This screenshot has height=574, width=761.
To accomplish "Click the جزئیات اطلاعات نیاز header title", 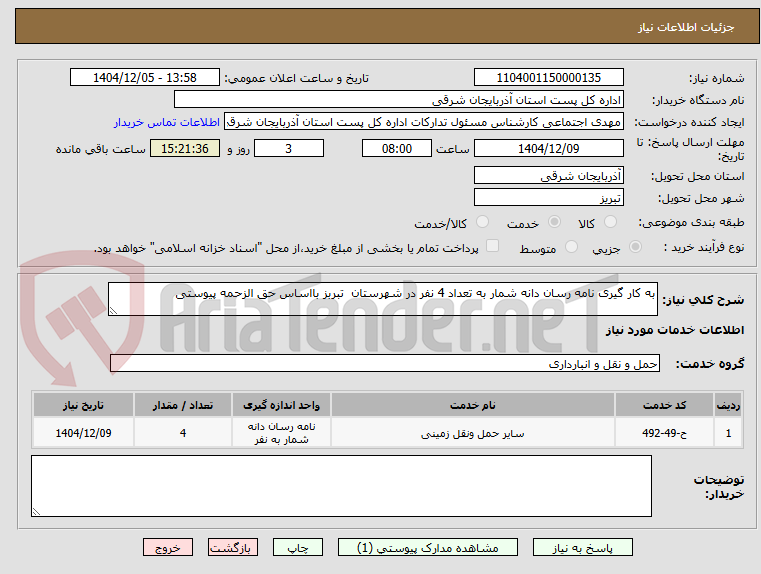I will pyautogui.click(x=686, y=27).
